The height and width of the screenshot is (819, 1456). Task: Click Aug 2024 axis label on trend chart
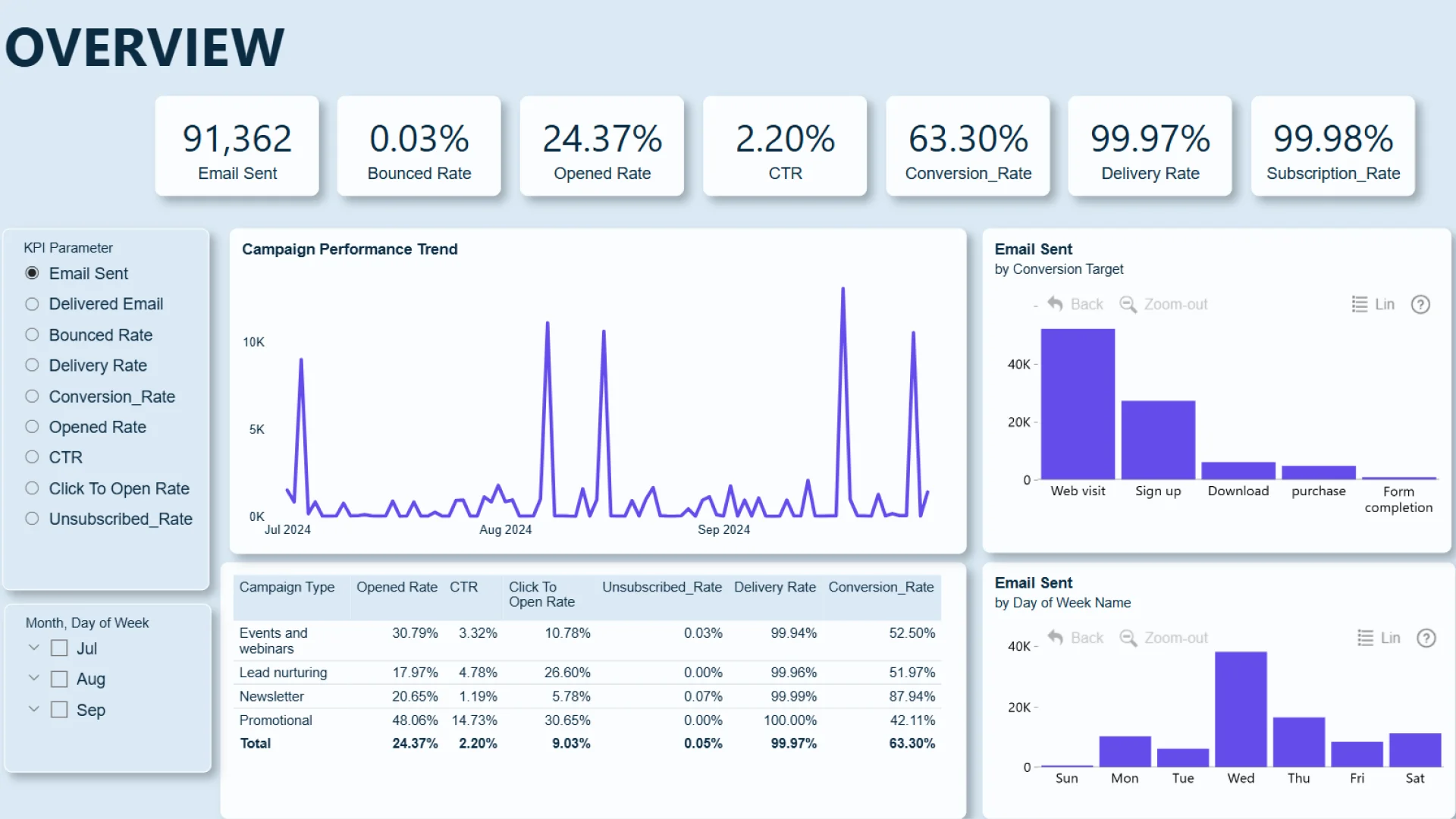[x=505, y=529]
